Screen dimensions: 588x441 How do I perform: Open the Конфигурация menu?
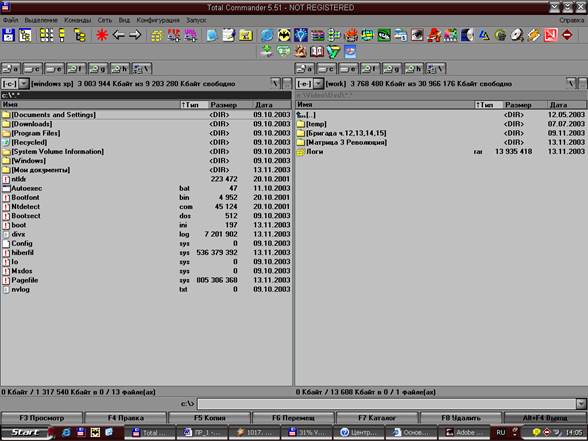(158, 20)
